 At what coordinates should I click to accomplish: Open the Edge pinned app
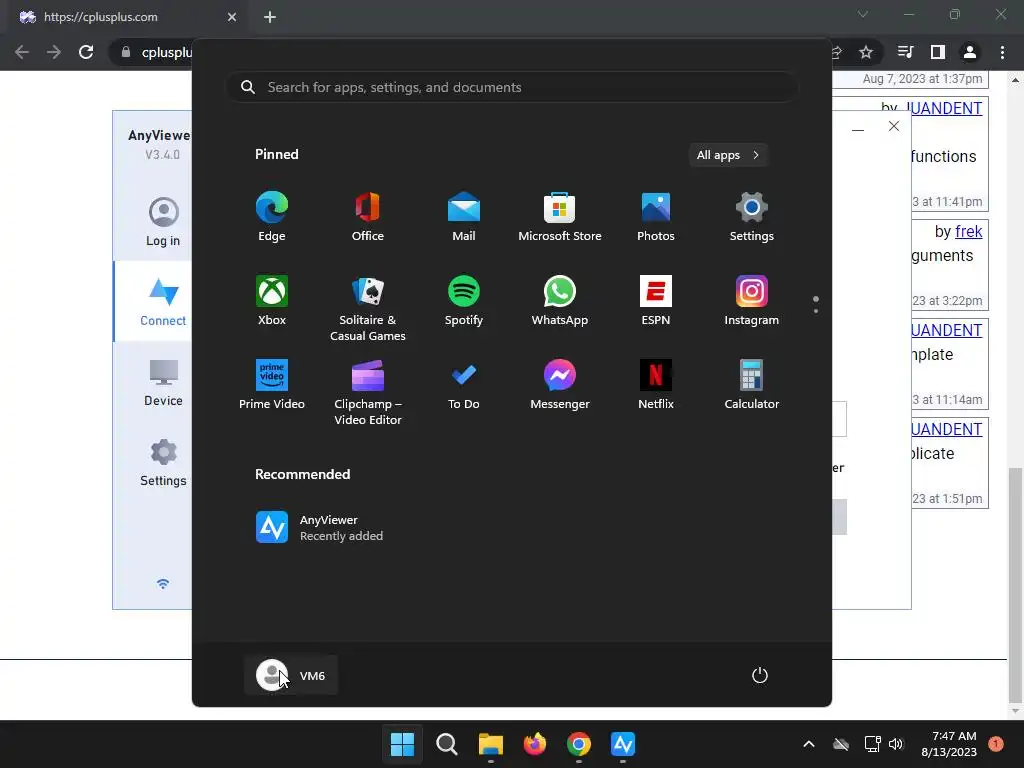pos(272,217)
